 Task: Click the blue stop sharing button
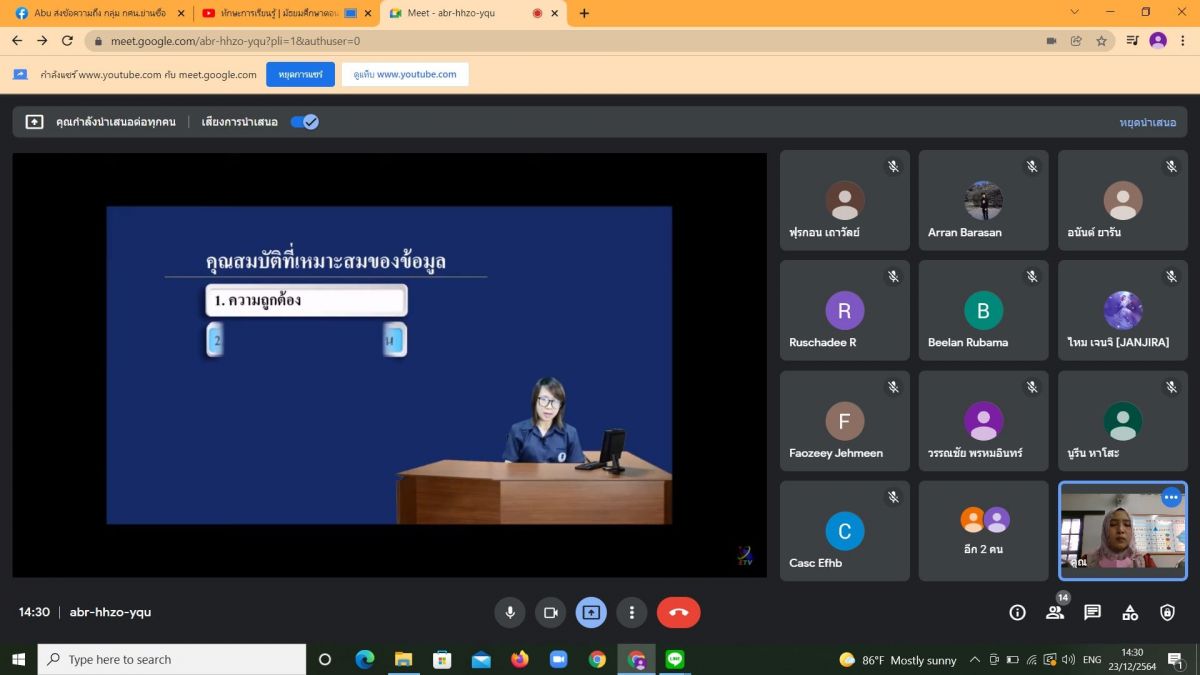tap(300, 75)
